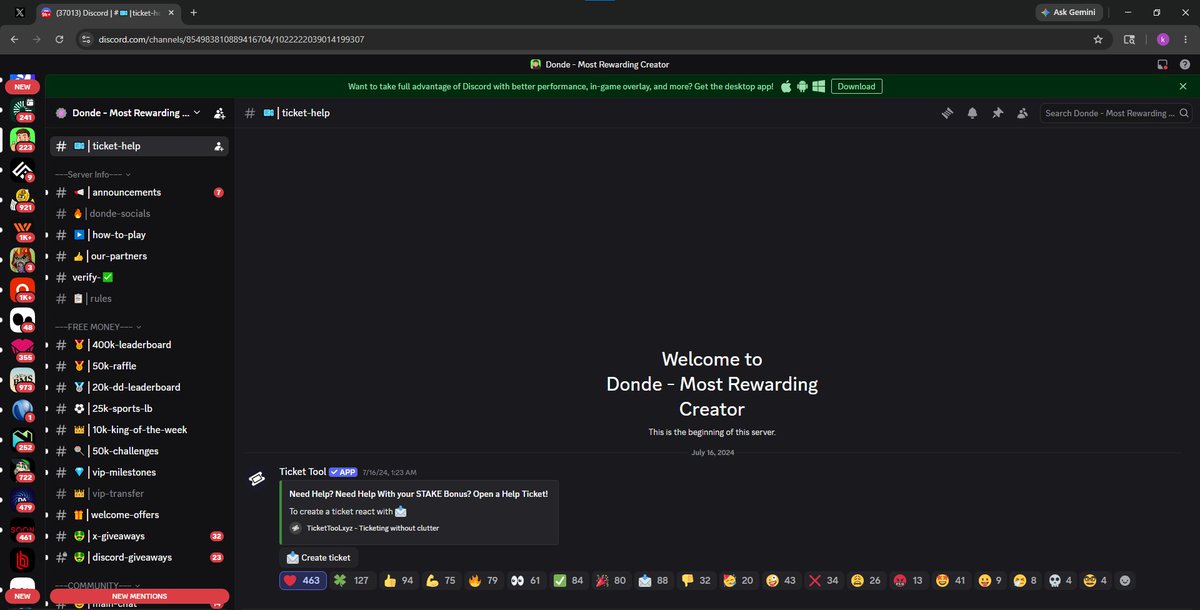Open the 10k-king-of-the-week channel
This screenshot has height=610, width=1200.
tap(140, 430)
